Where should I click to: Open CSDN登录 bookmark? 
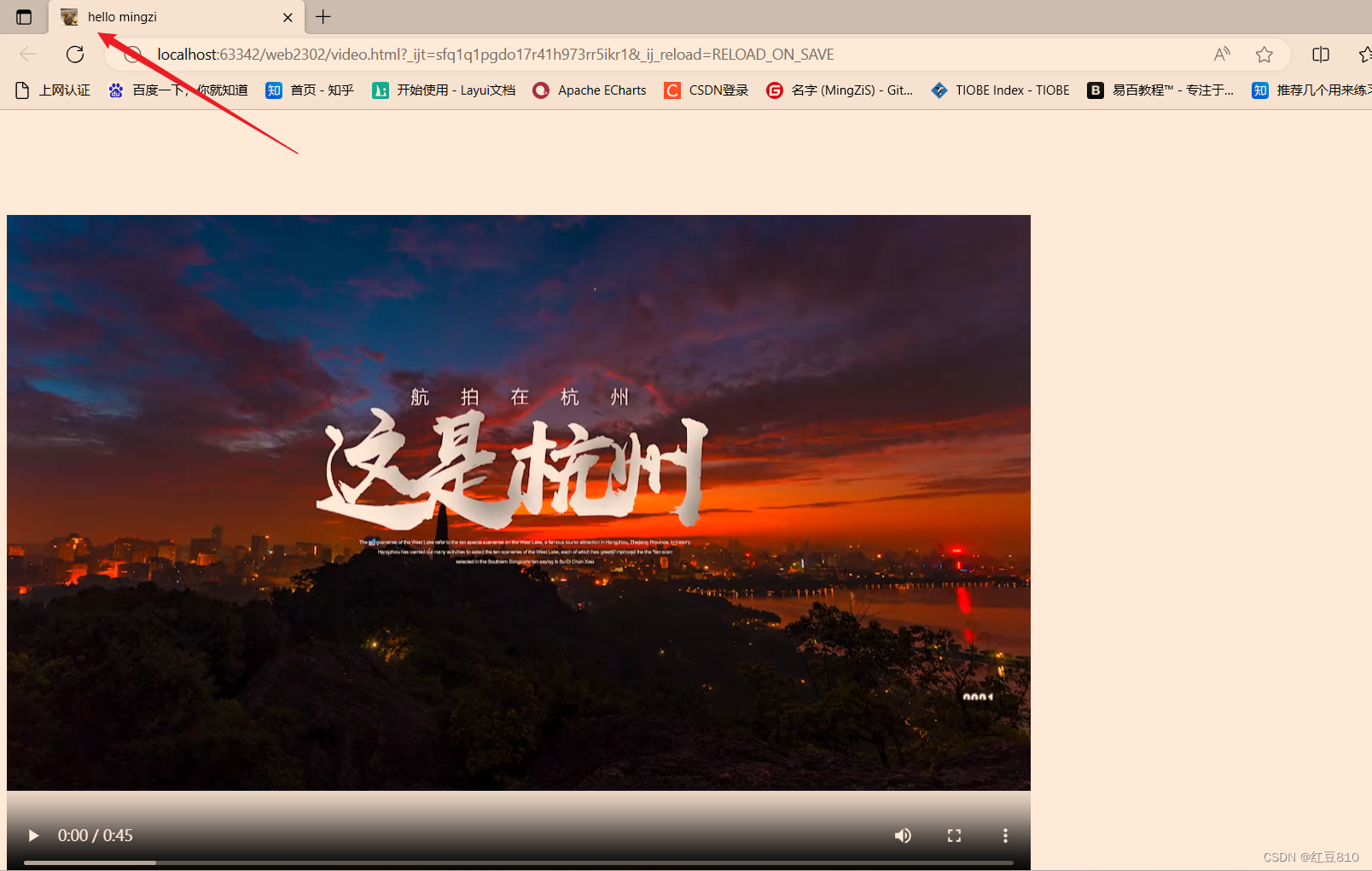[x=706, y=90]
